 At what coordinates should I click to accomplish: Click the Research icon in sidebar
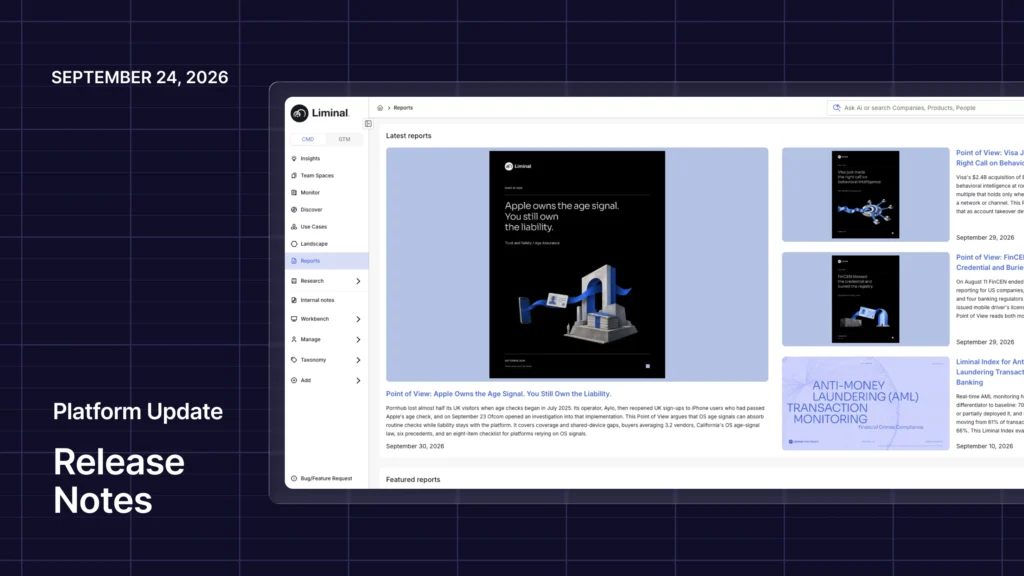[x=294, y=281]
